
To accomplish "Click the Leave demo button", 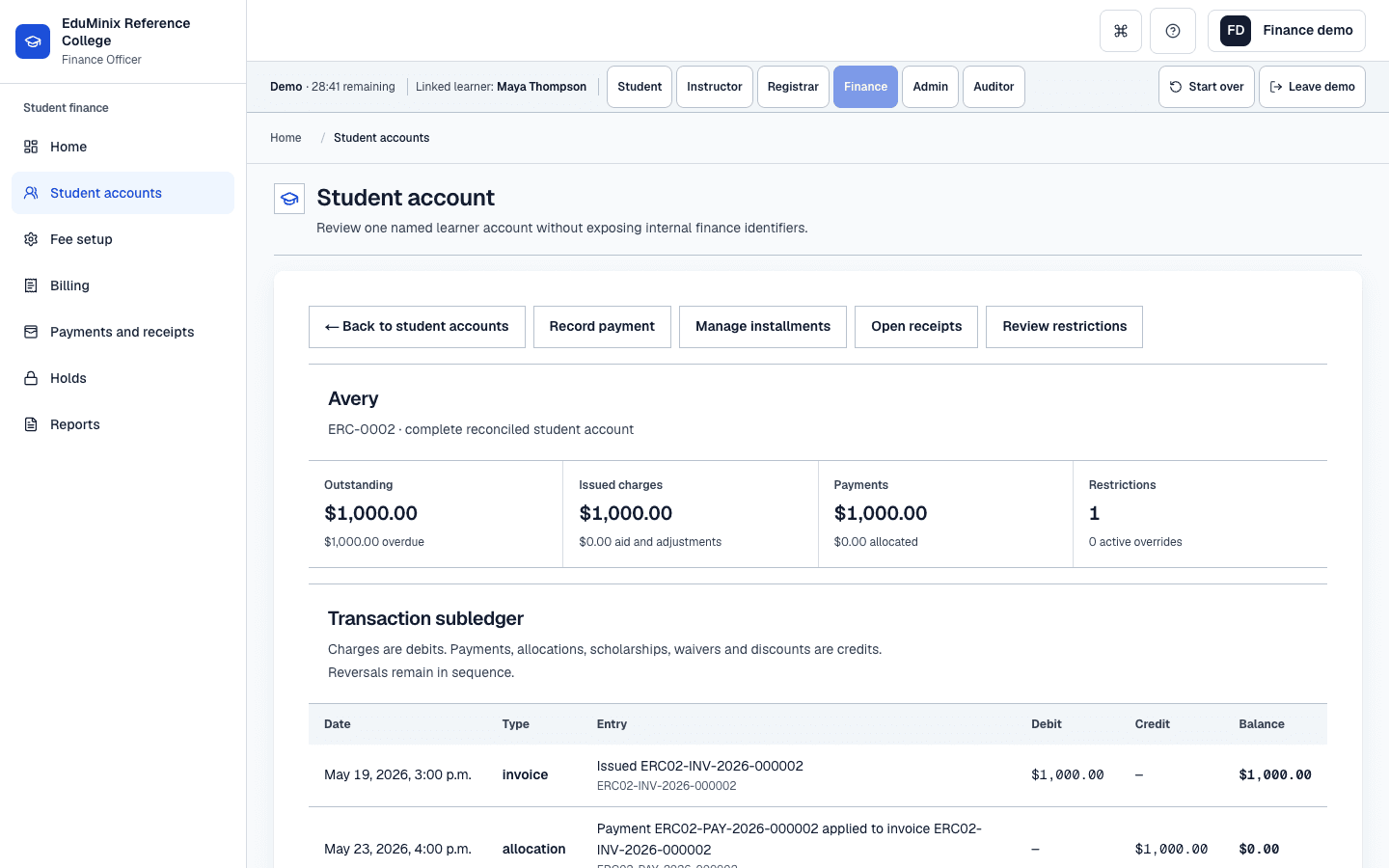I will 1312,87.
